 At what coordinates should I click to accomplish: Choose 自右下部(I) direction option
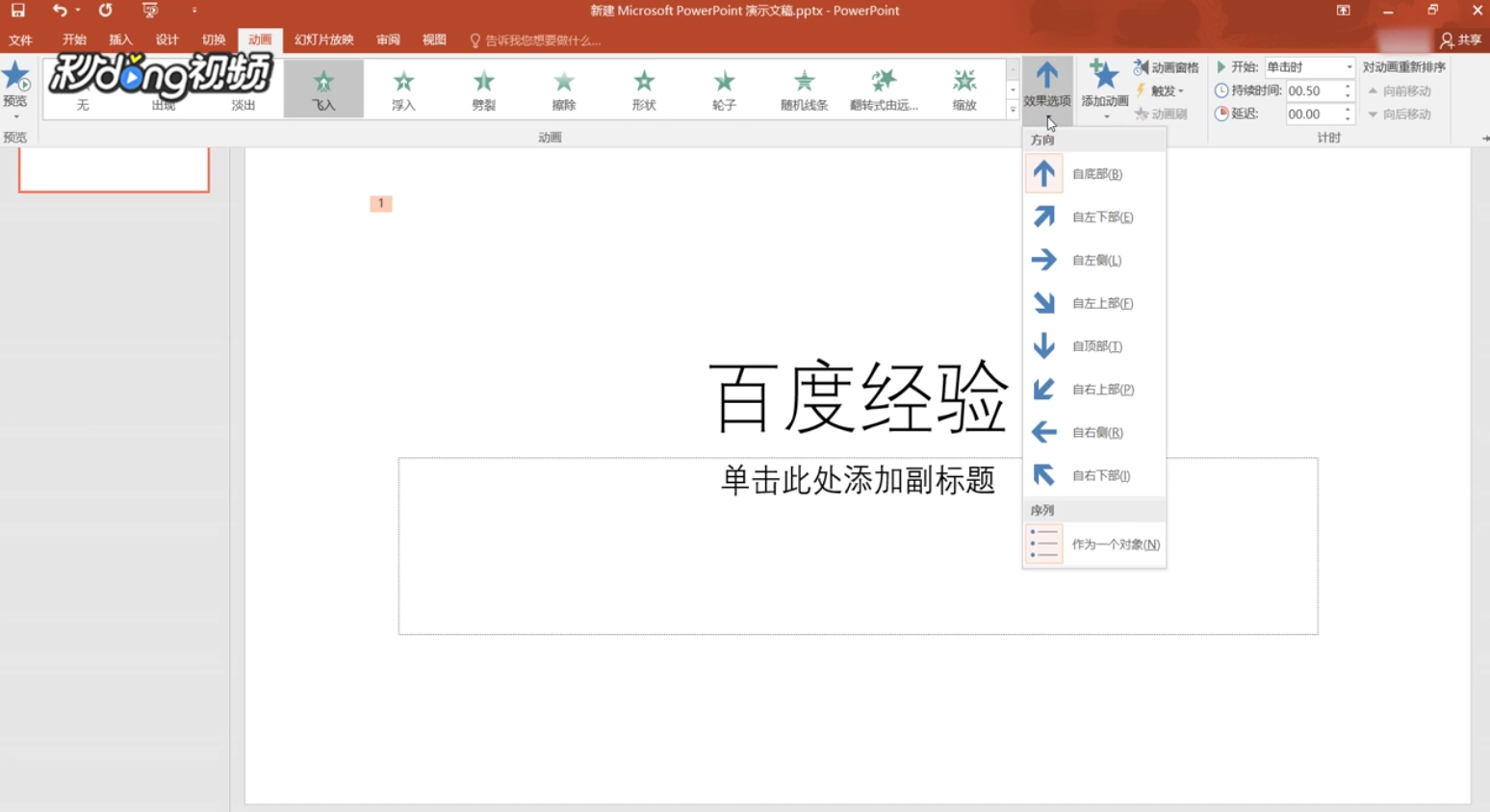(x=1094, y=475)
